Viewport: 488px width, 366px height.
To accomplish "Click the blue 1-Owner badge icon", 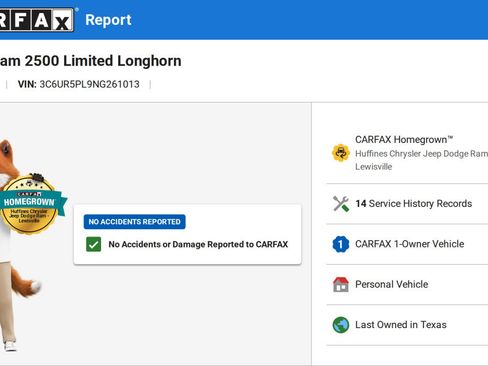I will [341, 244].
